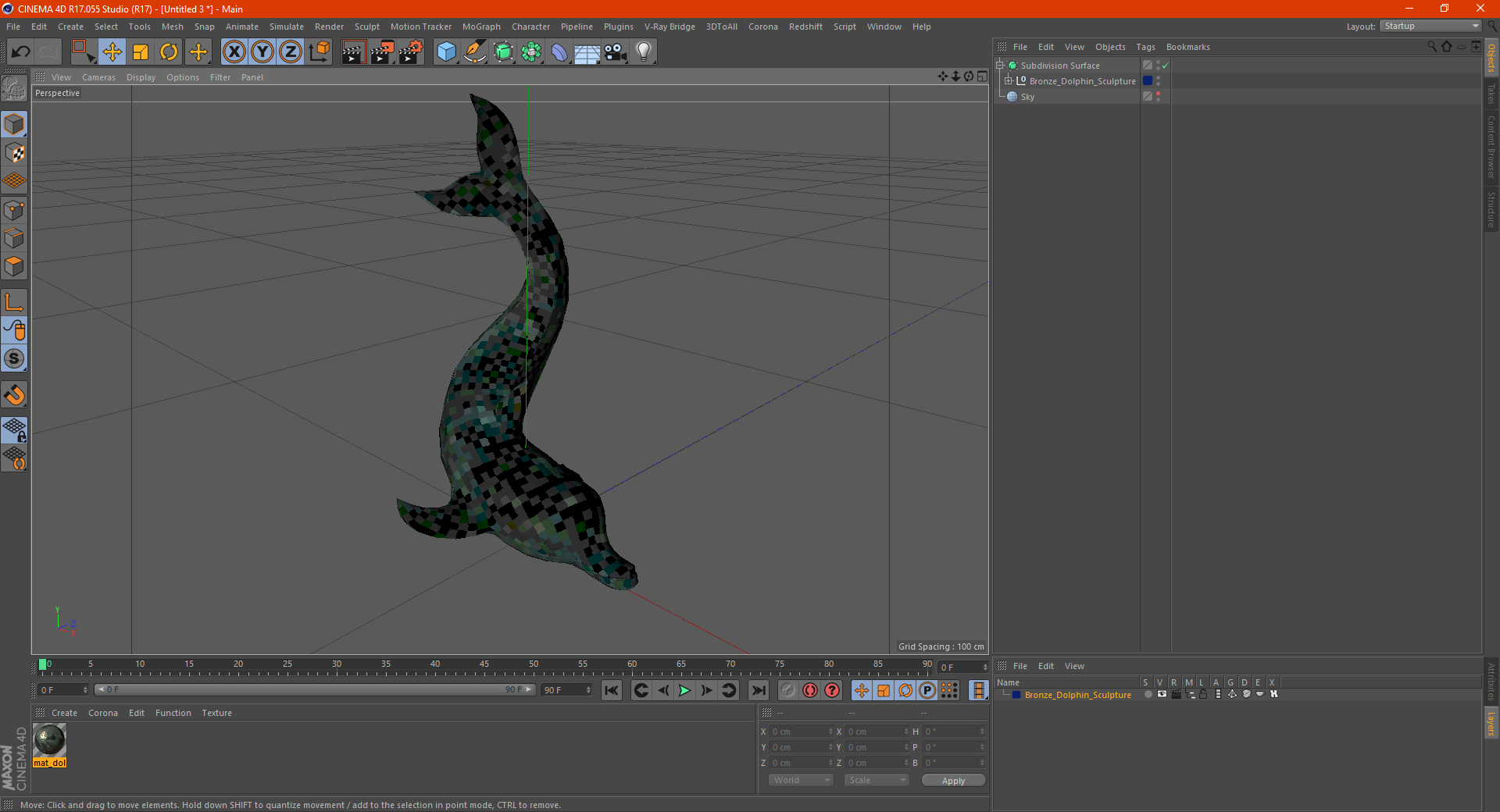
Task: Open the Material Manager Texture menu
Action: pos(216,713)
